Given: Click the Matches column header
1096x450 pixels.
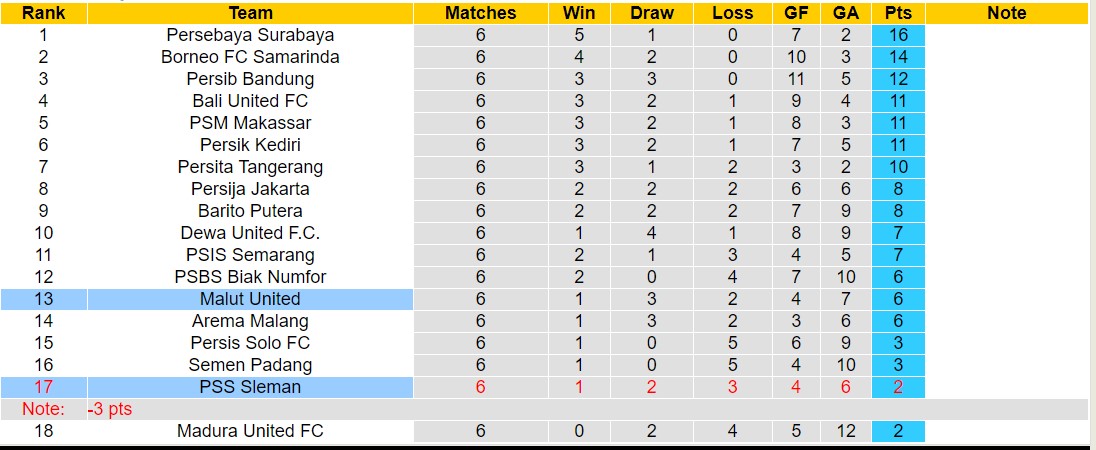Looking at the screenshot, I should [480, 13].
